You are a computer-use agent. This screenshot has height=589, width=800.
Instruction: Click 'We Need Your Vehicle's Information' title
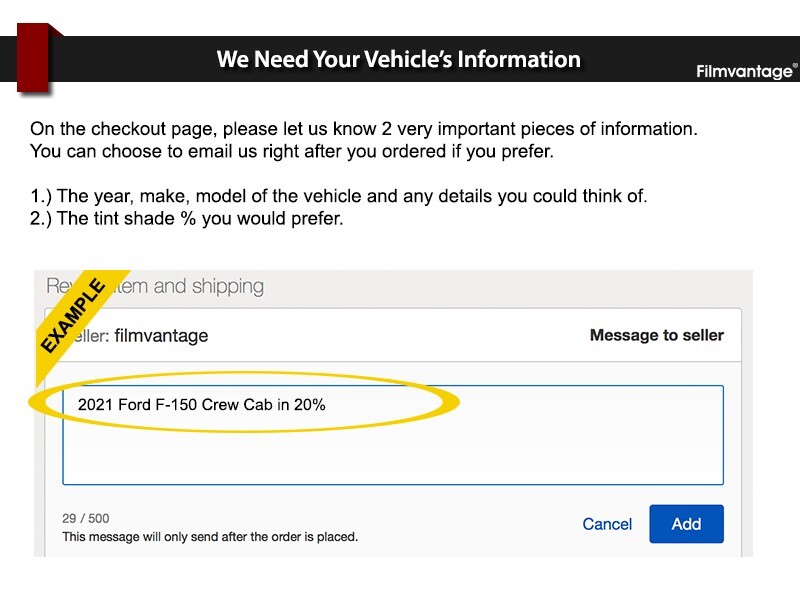[x=398, y=59]
